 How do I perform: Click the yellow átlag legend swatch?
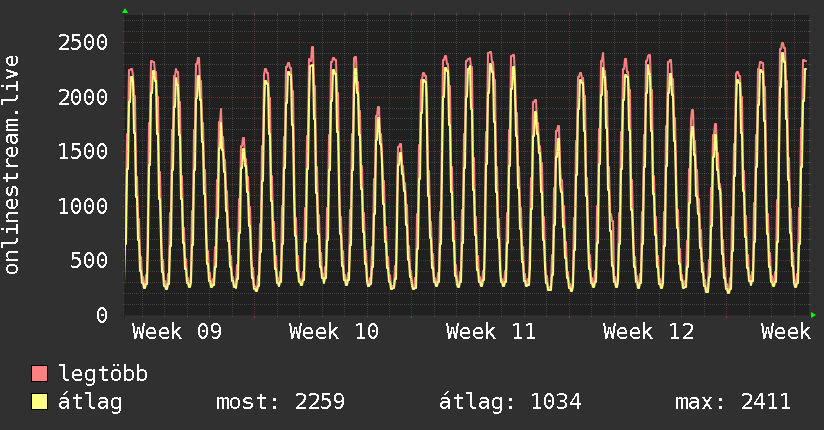[40, 403]
